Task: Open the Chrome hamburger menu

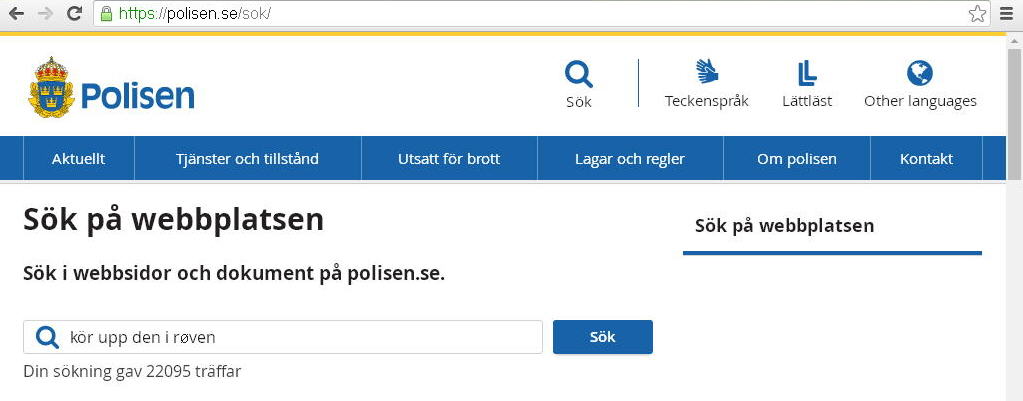Action: (x=1007, y=13)
